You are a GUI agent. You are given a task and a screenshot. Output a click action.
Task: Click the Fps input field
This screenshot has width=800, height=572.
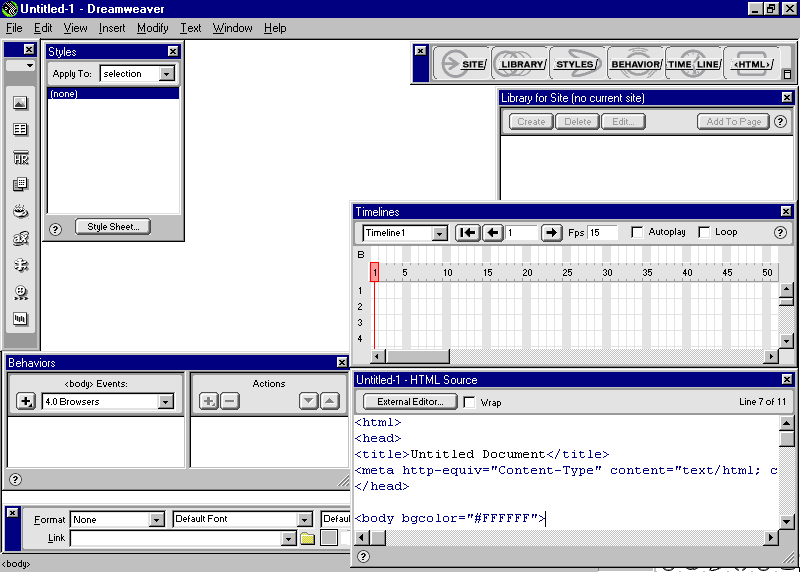point(602,233)
